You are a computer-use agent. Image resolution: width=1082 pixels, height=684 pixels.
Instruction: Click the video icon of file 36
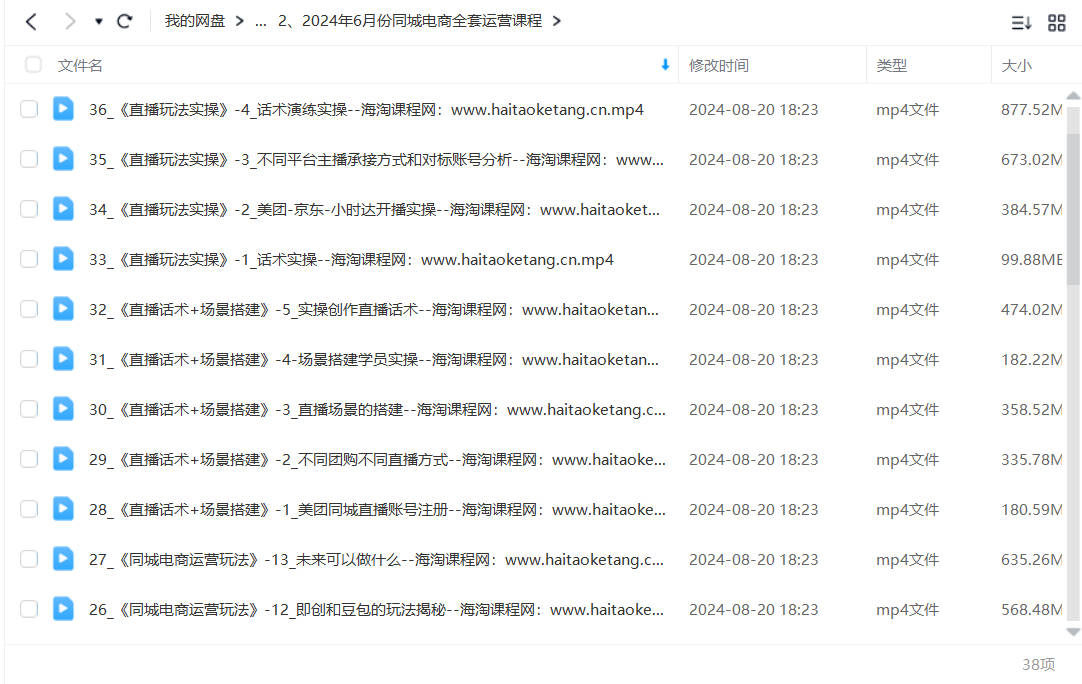(63, 108)
